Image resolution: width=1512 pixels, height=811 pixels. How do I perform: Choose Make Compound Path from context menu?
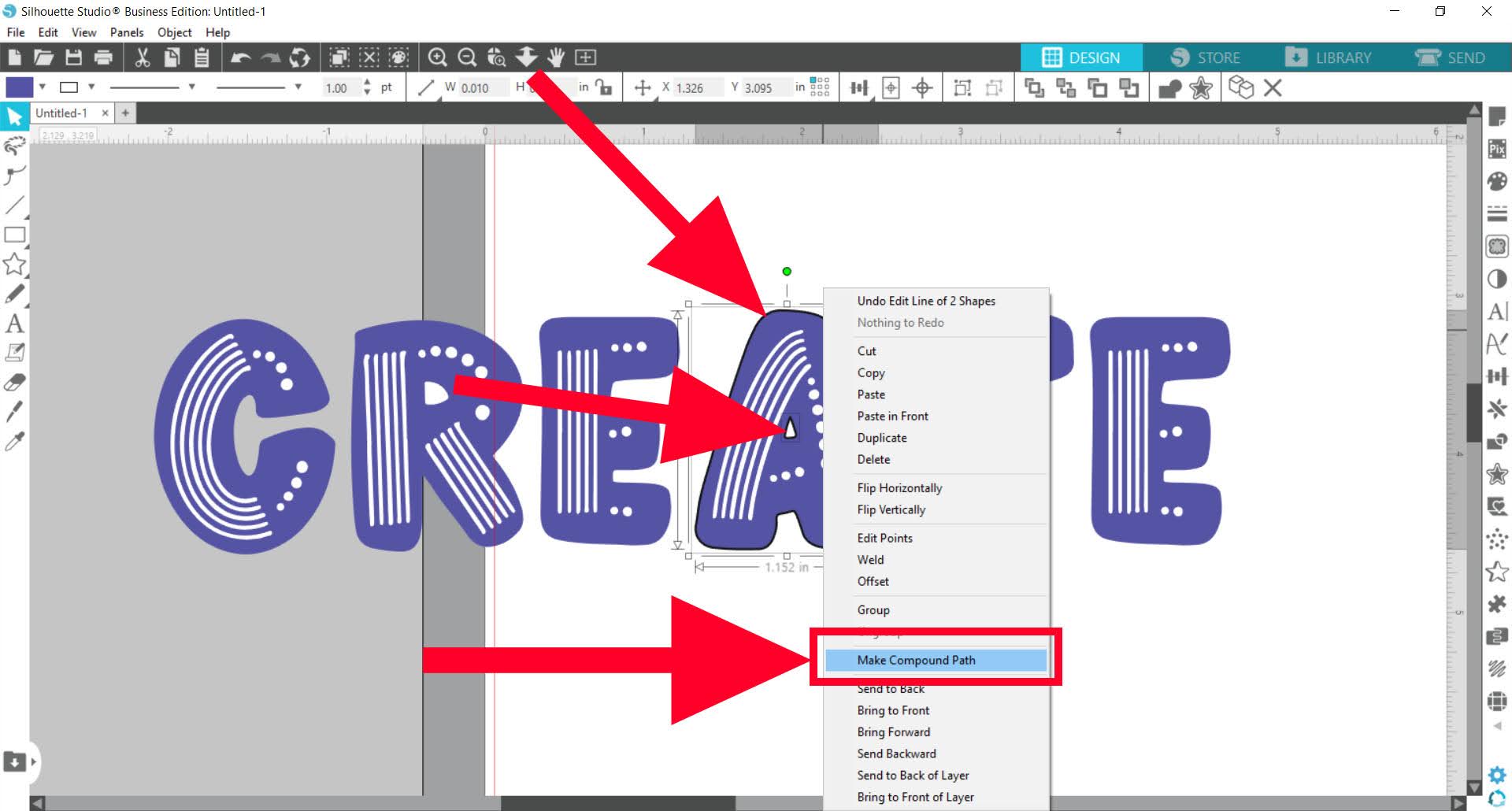917,661
